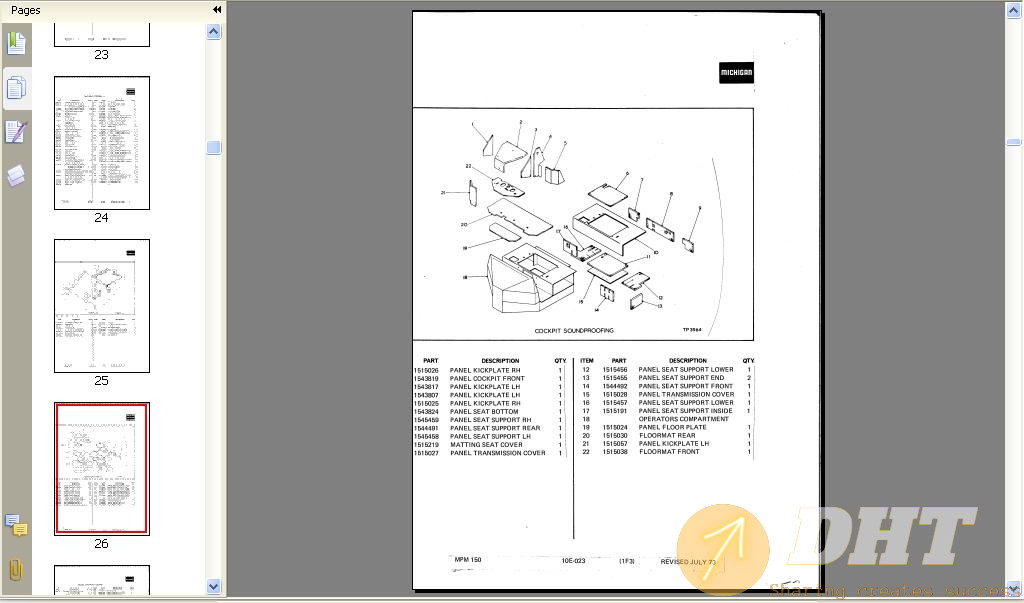Click the PANEL SEAT SUPPORT INSIDE row
Screen dimensions: 1024x603
[666, 411]
